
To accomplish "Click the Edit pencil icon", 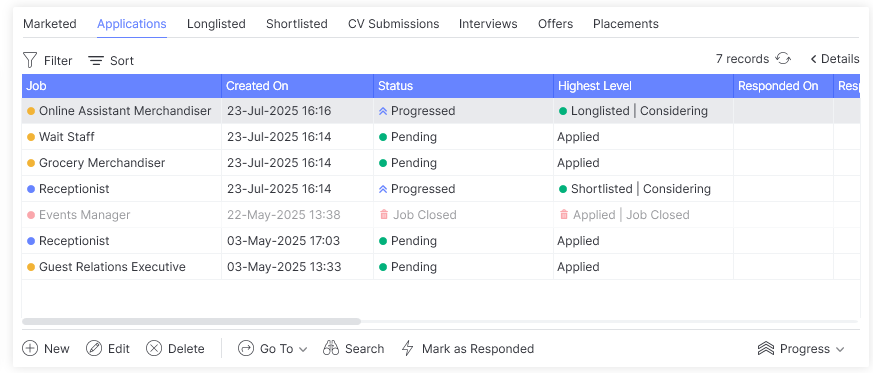I will (94, 349).
